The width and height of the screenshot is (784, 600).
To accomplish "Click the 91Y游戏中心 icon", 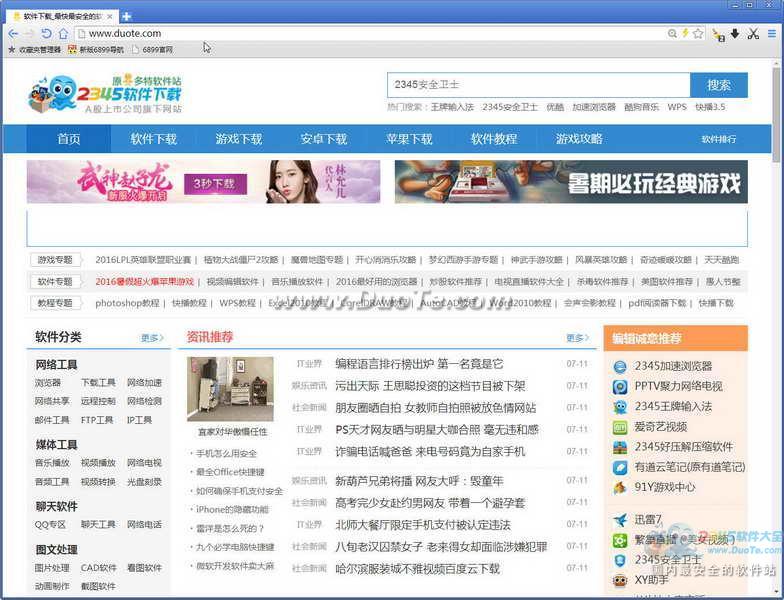I will 620,488.
